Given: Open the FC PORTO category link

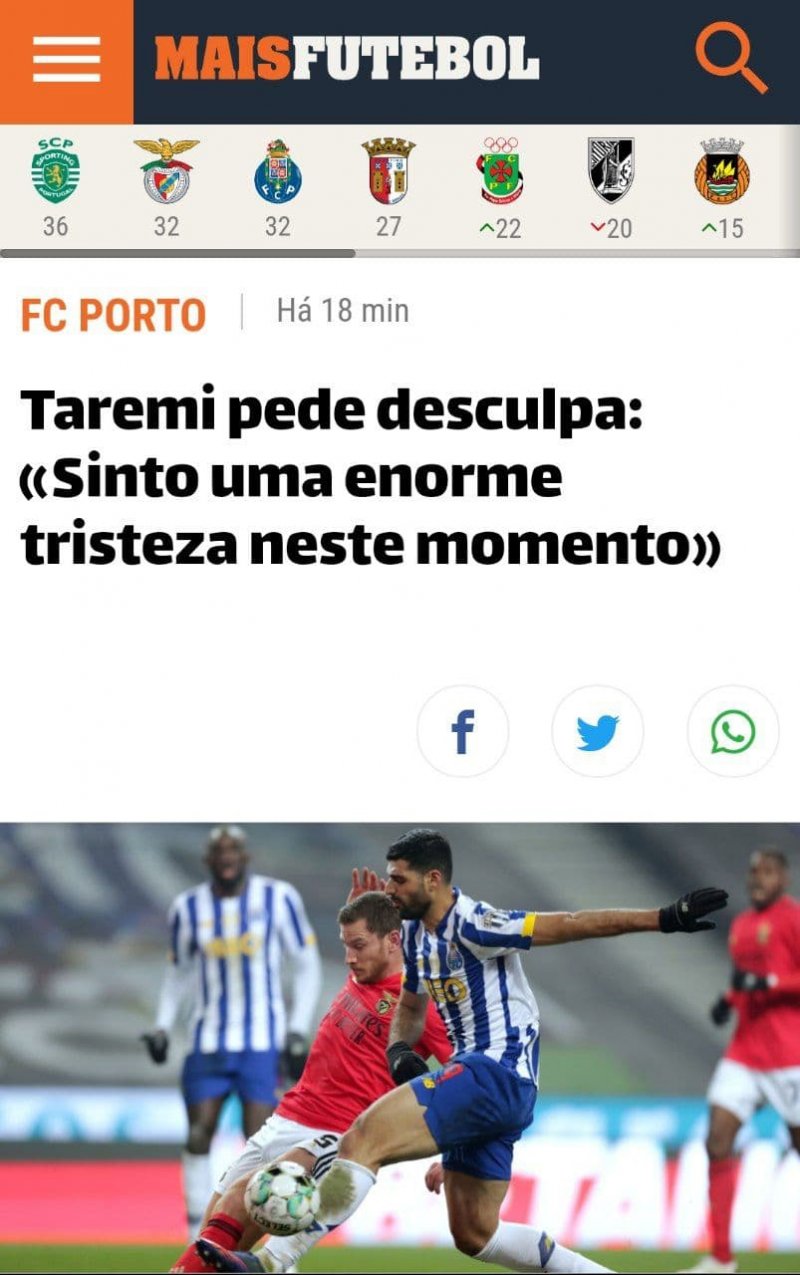Looking at the screenshot, I should pos(113,316).
